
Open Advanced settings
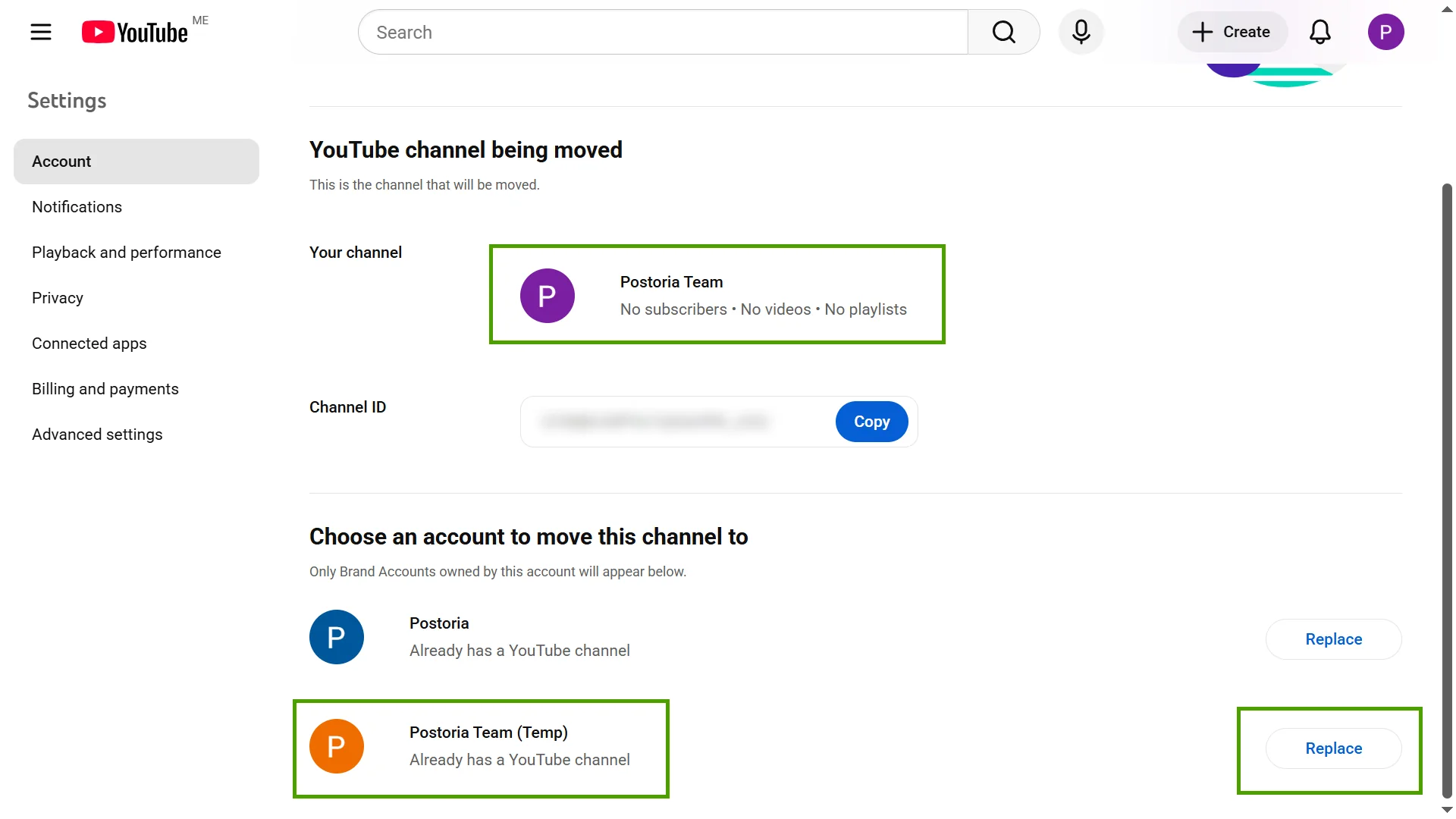(x=97, y=434)
